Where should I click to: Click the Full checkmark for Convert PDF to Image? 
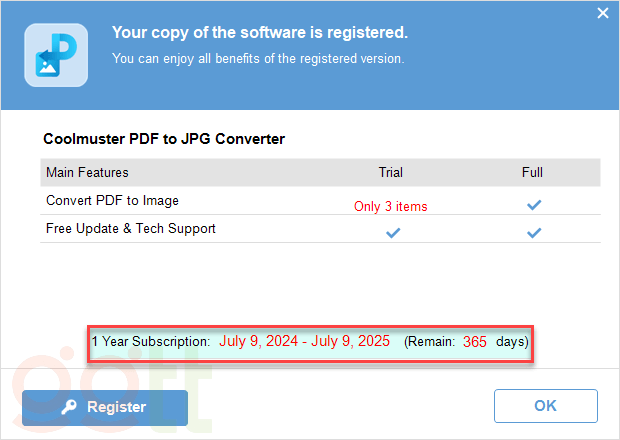534,204
